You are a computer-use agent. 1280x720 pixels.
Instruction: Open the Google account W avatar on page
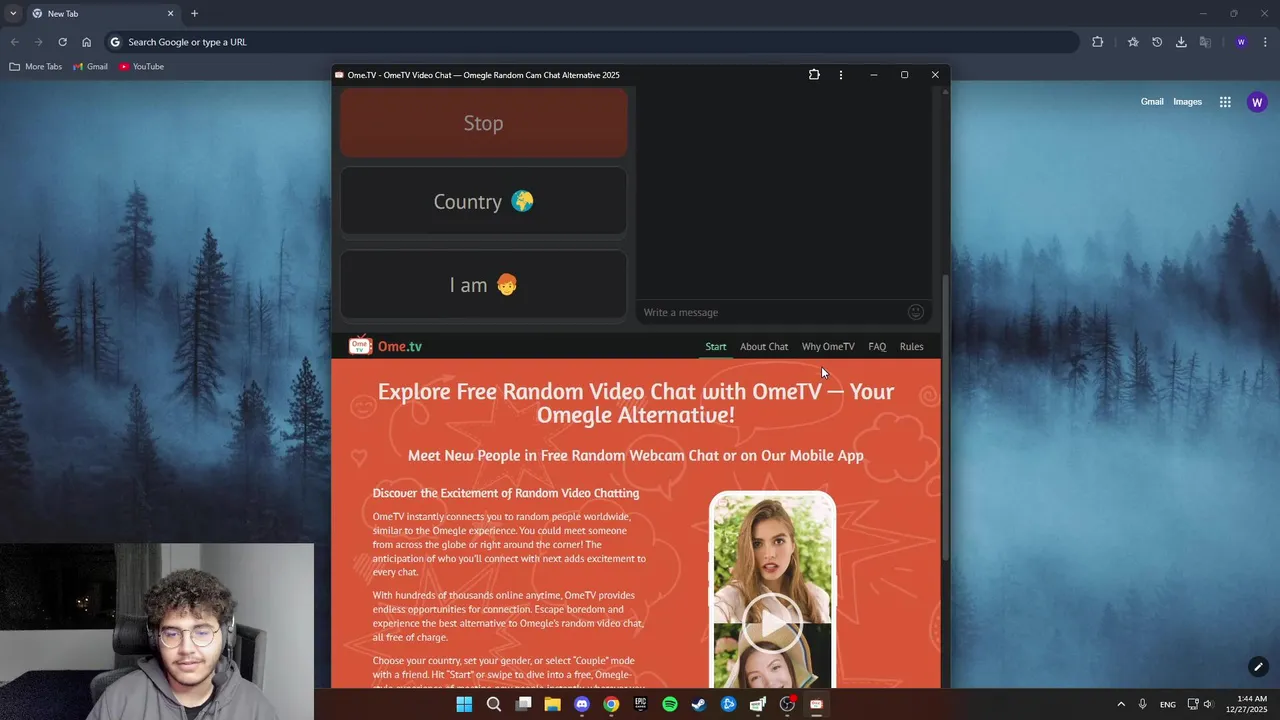coord(1257,102)
